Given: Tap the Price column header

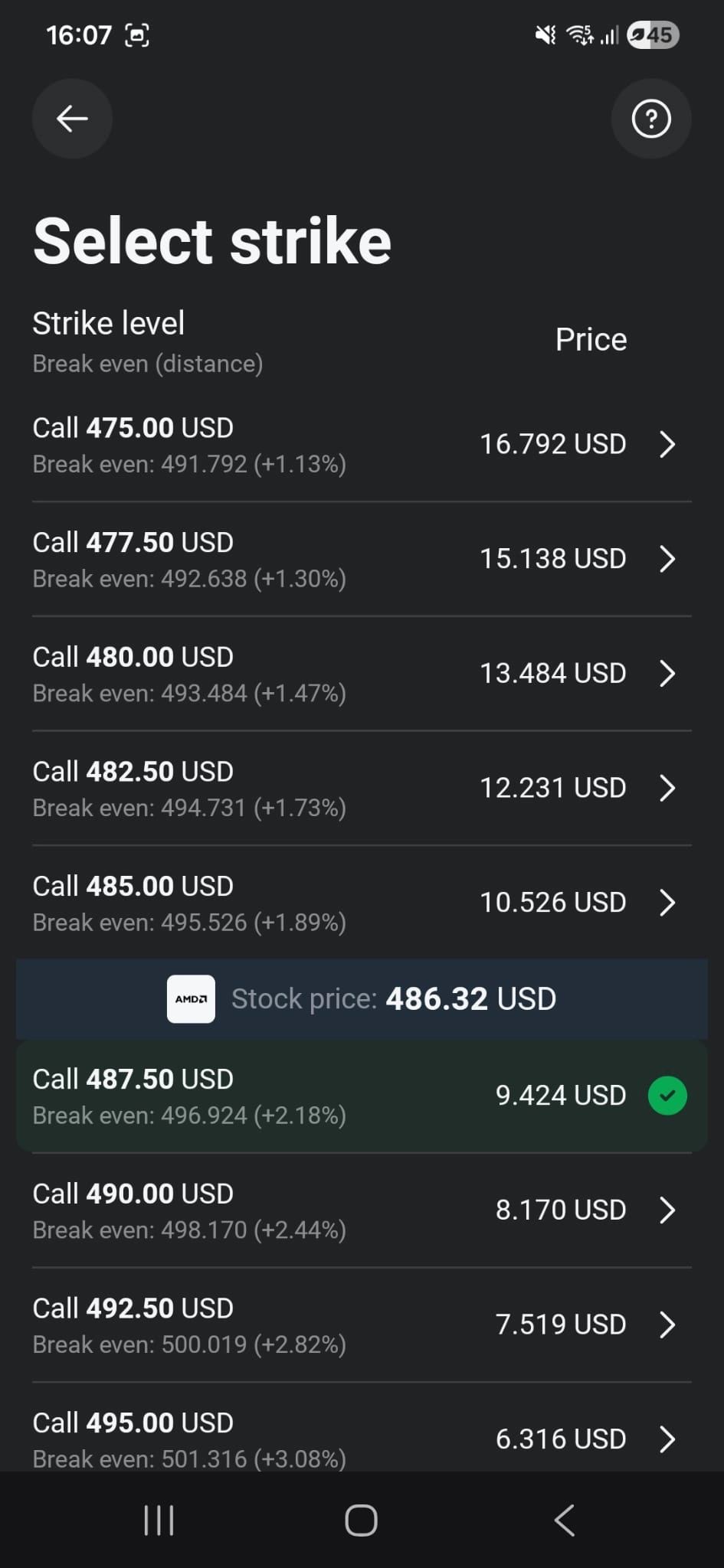Looking at the screenshot, I should coord(591,339).
